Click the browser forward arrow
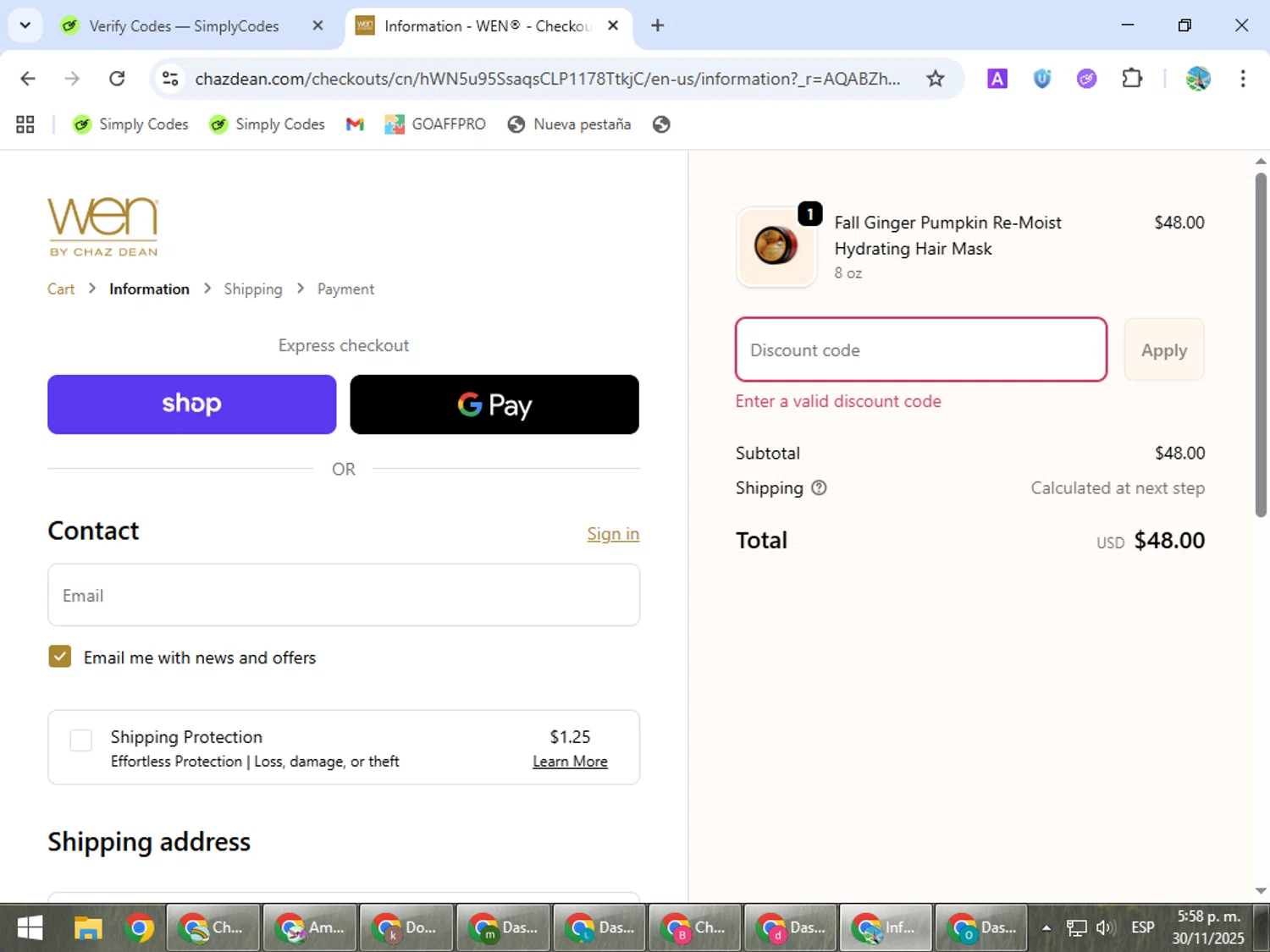Viewport: 1270px width, 952px height. click(x=72, y=79)
